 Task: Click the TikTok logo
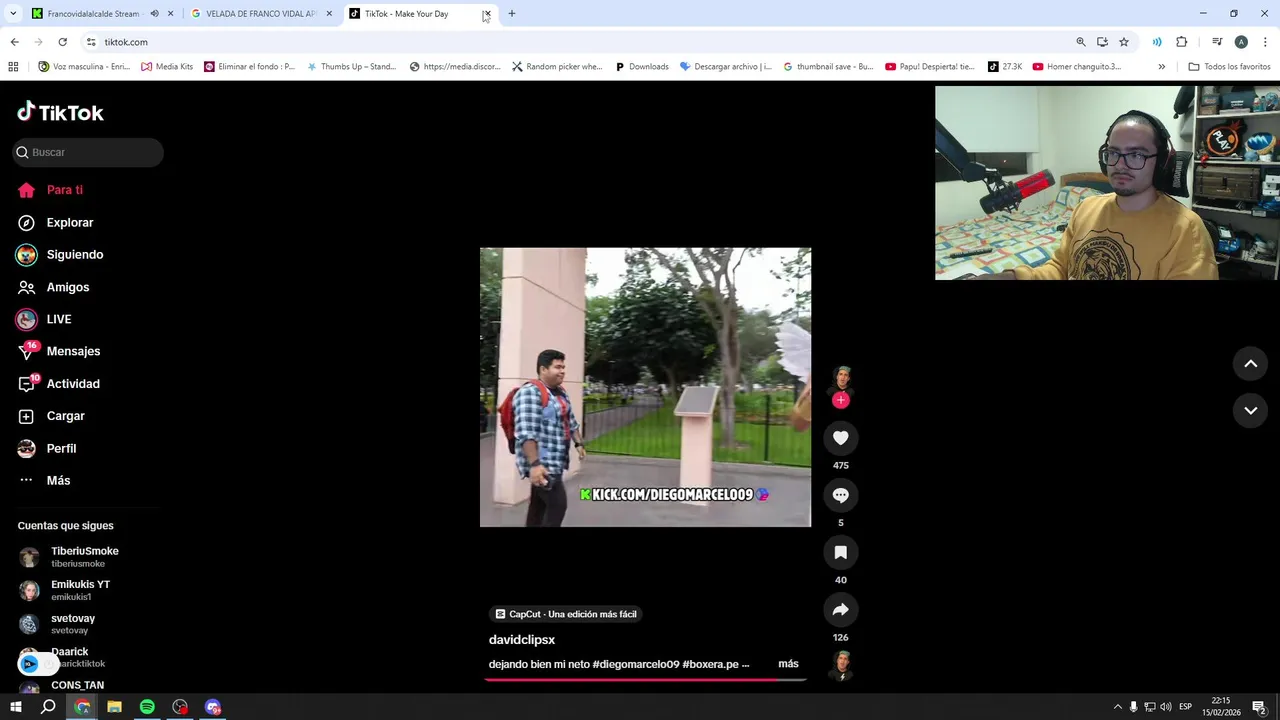pos(60,112)
